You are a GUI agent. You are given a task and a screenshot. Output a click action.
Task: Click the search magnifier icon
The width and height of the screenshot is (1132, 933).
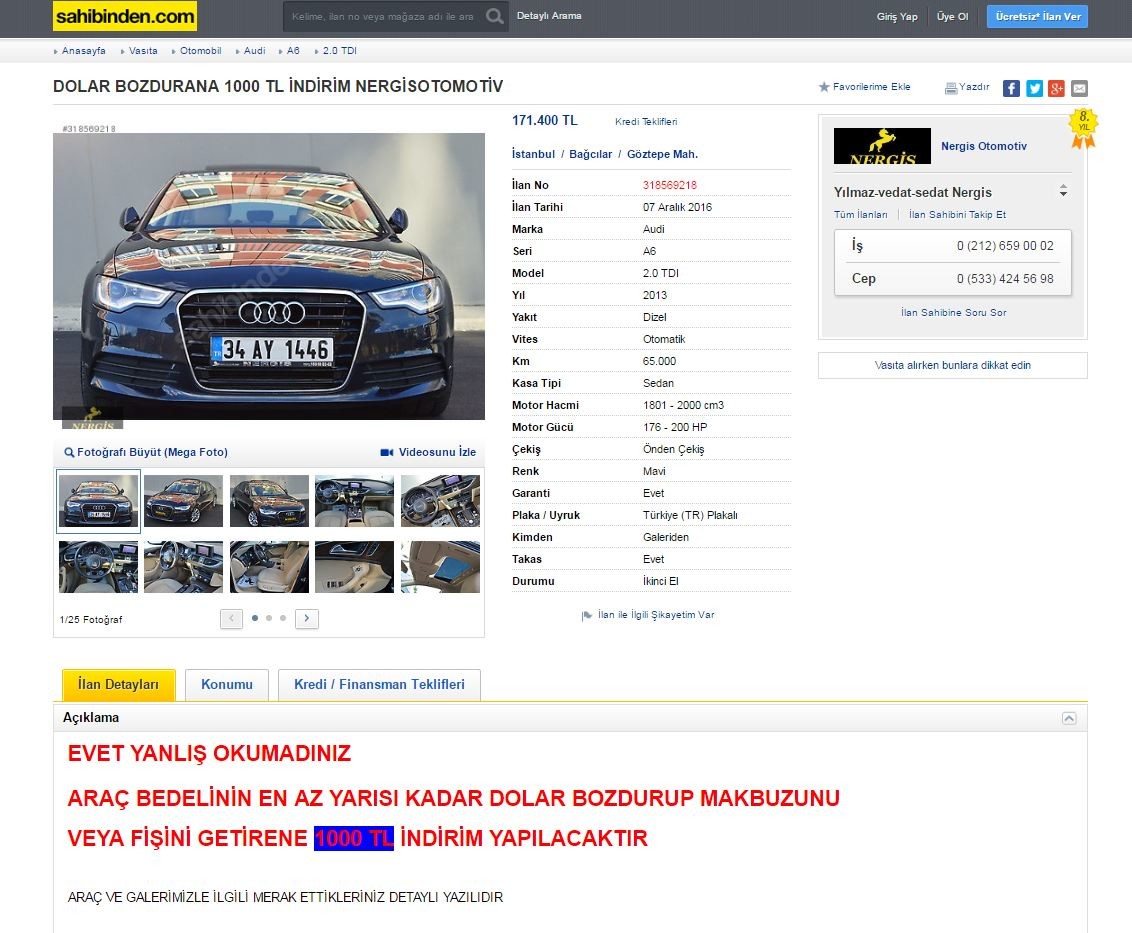click(495, 16)
